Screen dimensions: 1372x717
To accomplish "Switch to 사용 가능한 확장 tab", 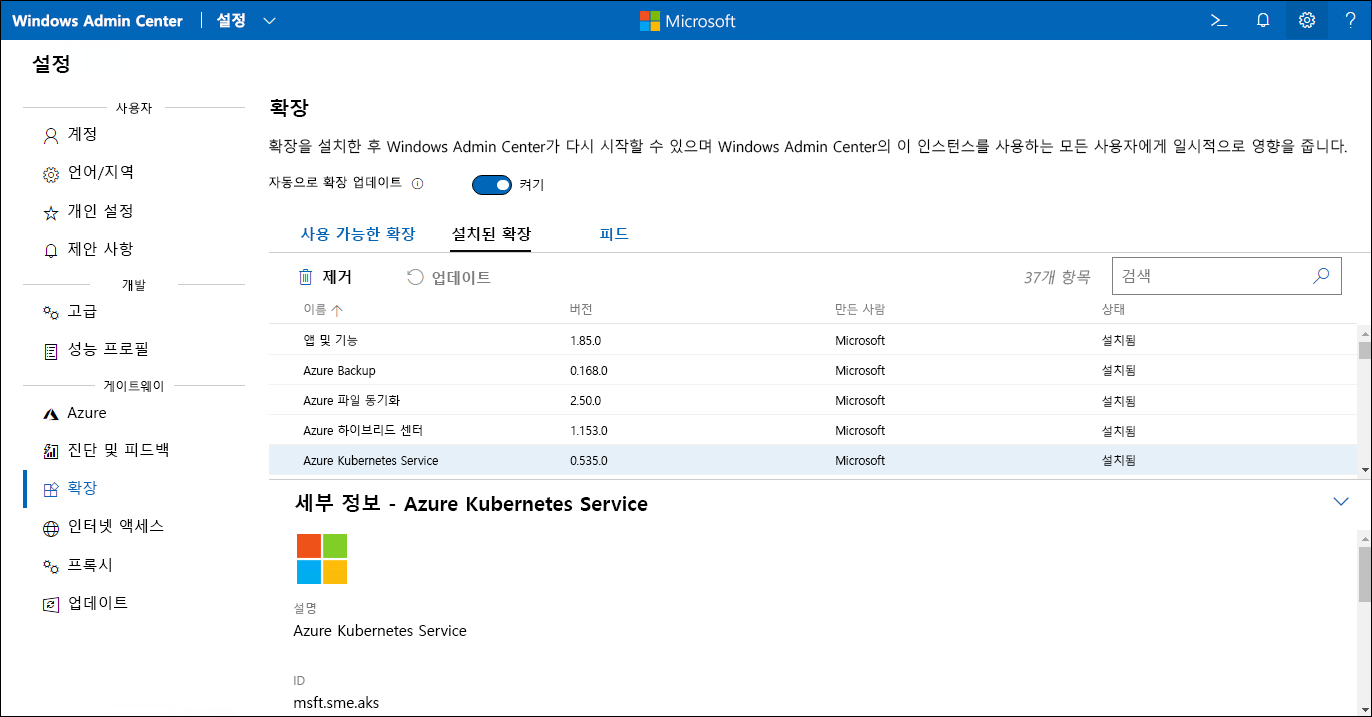I will point(358,234).
